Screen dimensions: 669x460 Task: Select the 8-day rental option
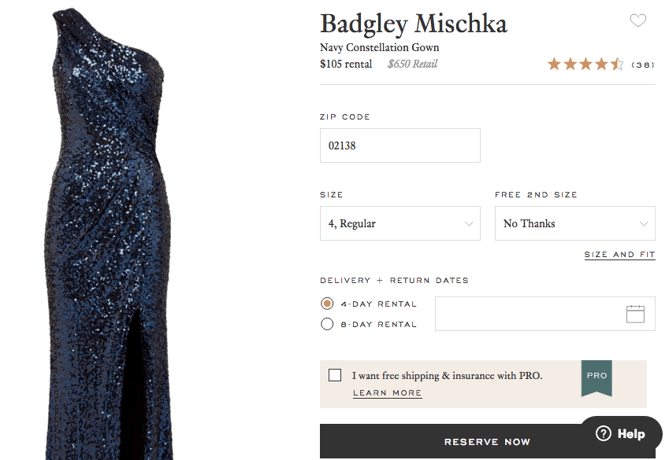coord(327,324)
